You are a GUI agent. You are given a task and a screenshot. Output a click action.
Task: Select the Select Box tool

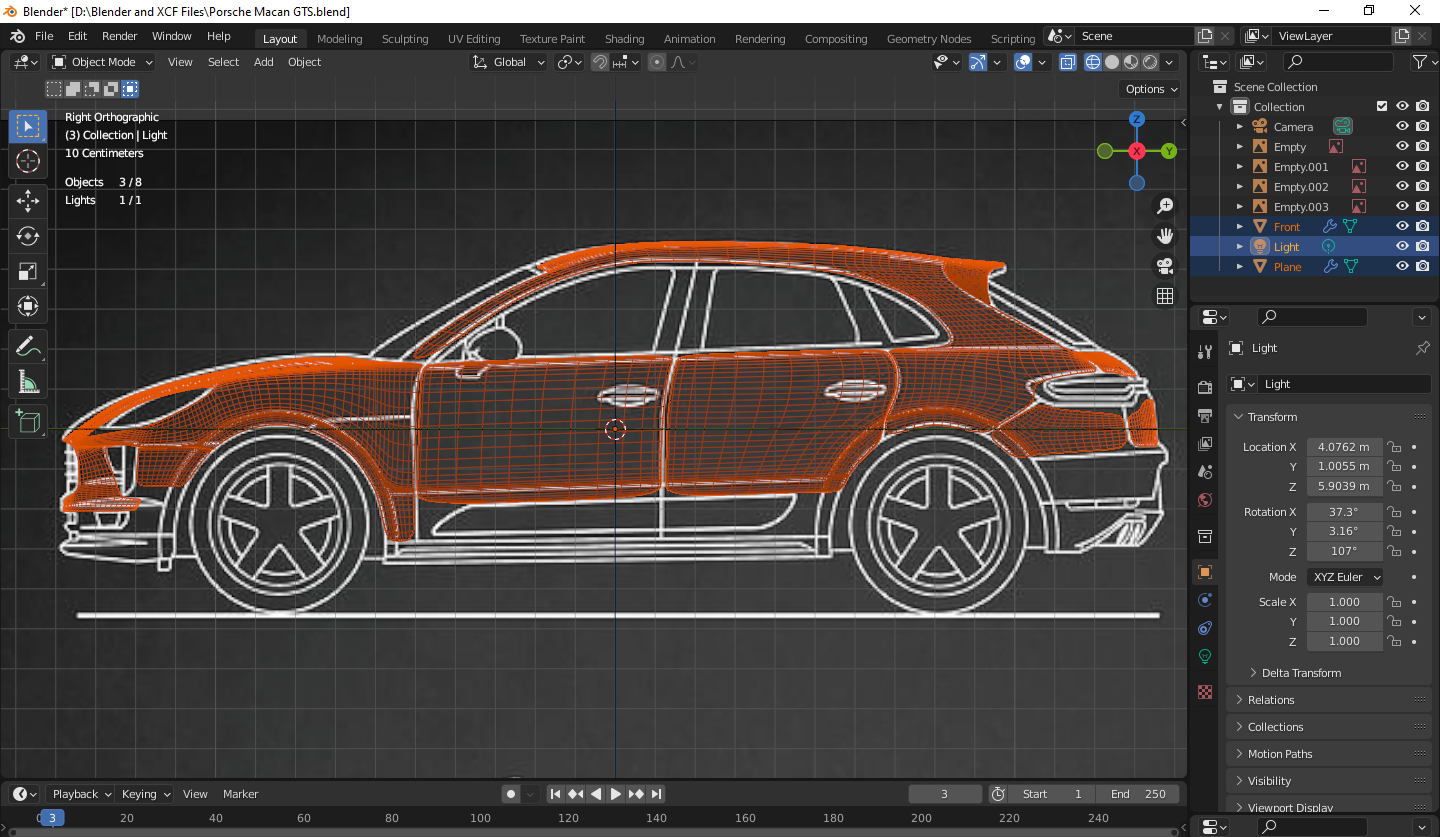(x=28, y=126)
